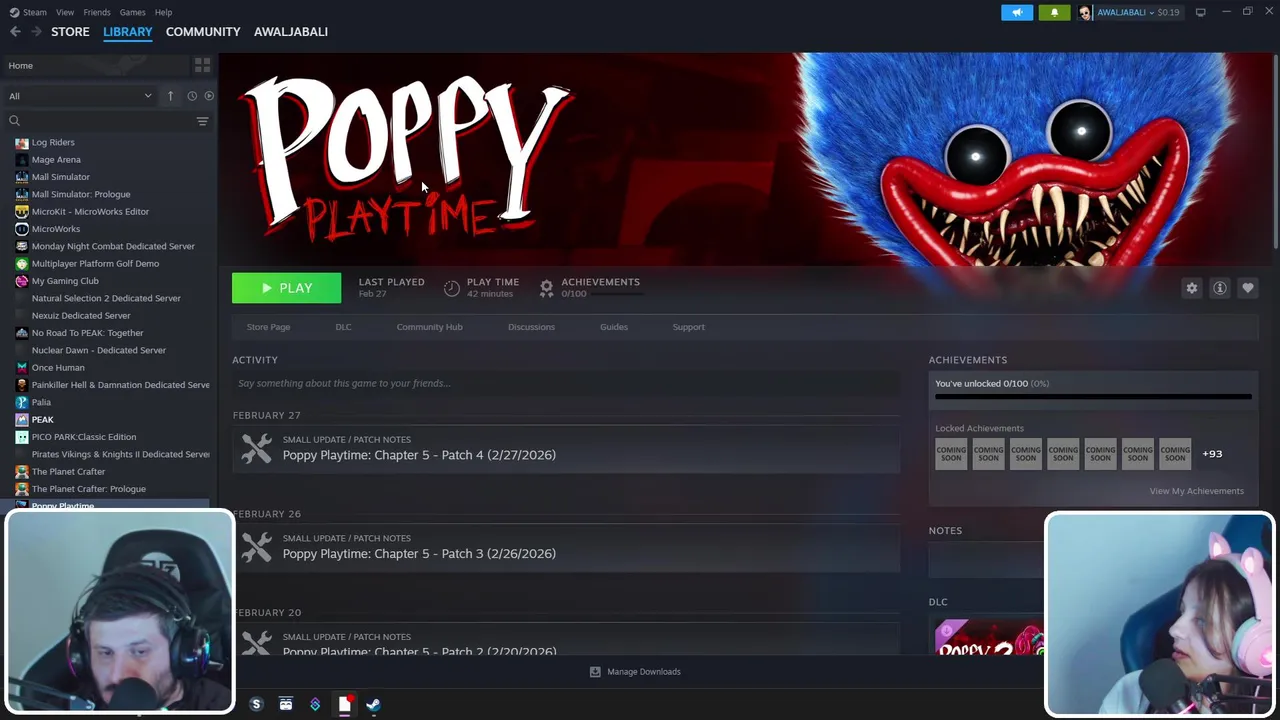Open the DLC link
The width and height of the screenshot is (1280, 720).
(x=343, y=327)
